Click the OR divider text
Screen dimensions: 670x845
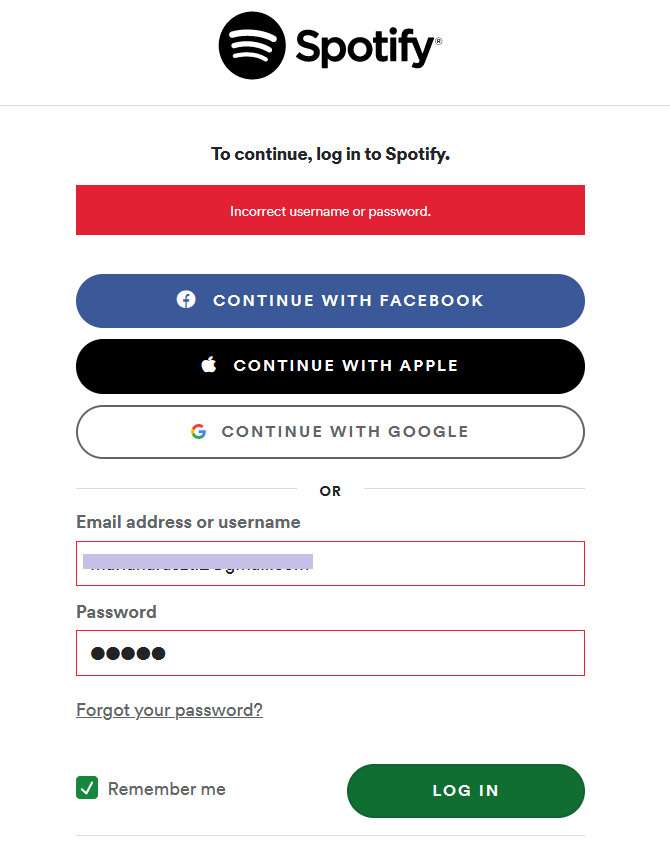pyautogui.click(x=330, y=491)
